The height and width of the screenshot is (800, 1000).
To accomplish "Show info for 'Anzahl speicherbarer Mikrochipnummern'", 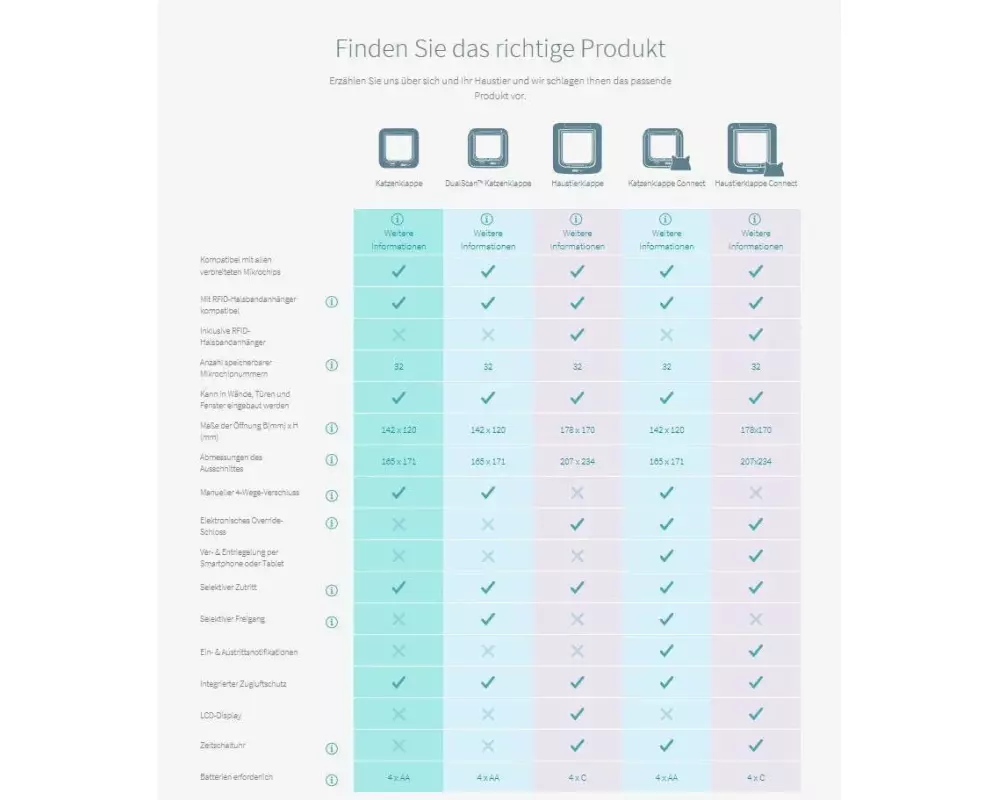I will click(332, 365).
